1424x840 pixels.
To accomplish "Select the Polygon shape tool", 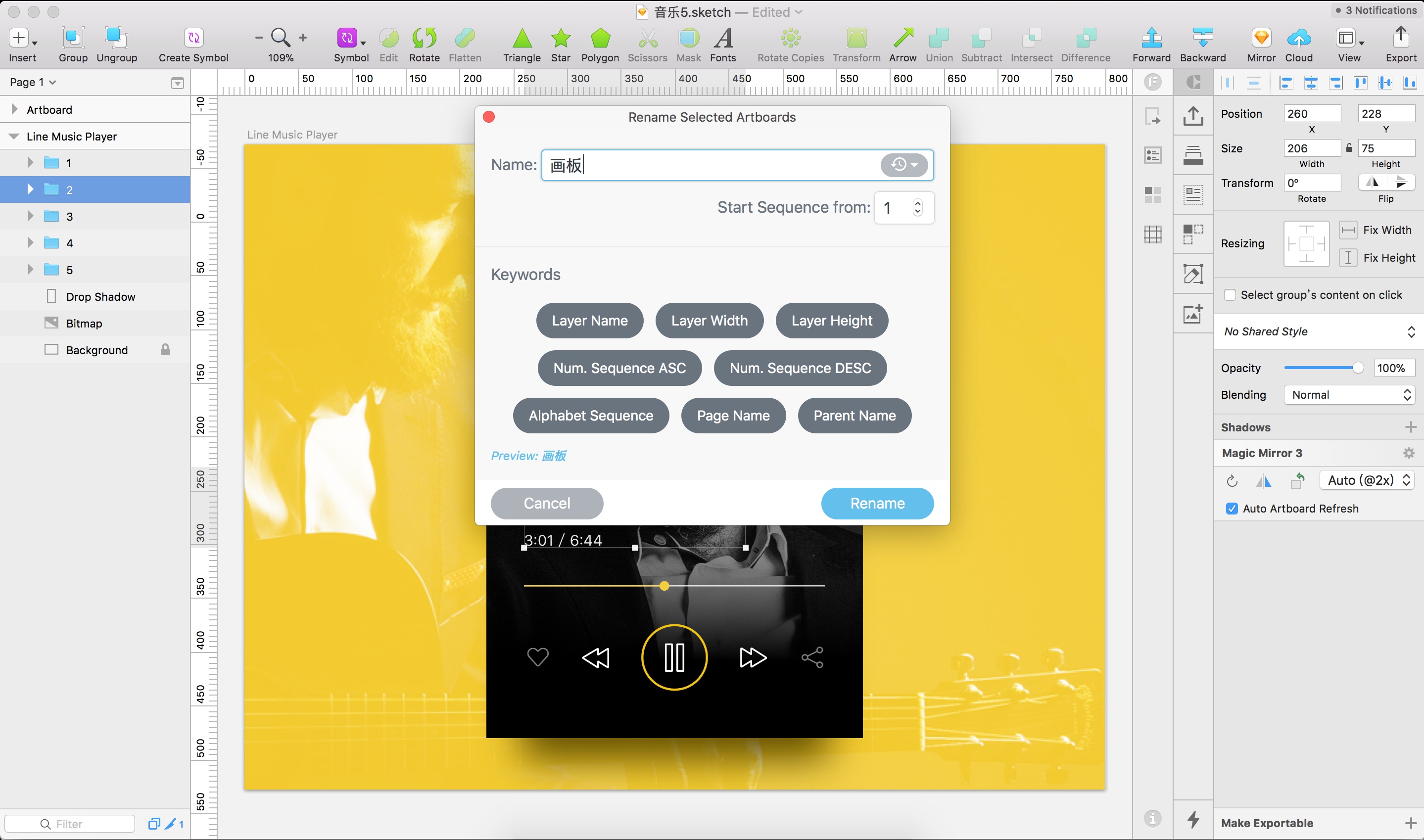I will [600, 38].
